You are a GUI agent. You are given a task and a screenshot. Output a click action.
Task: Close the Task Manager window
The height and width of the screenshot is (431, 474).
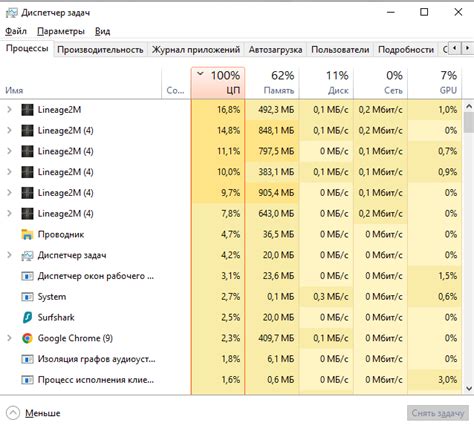458,12
